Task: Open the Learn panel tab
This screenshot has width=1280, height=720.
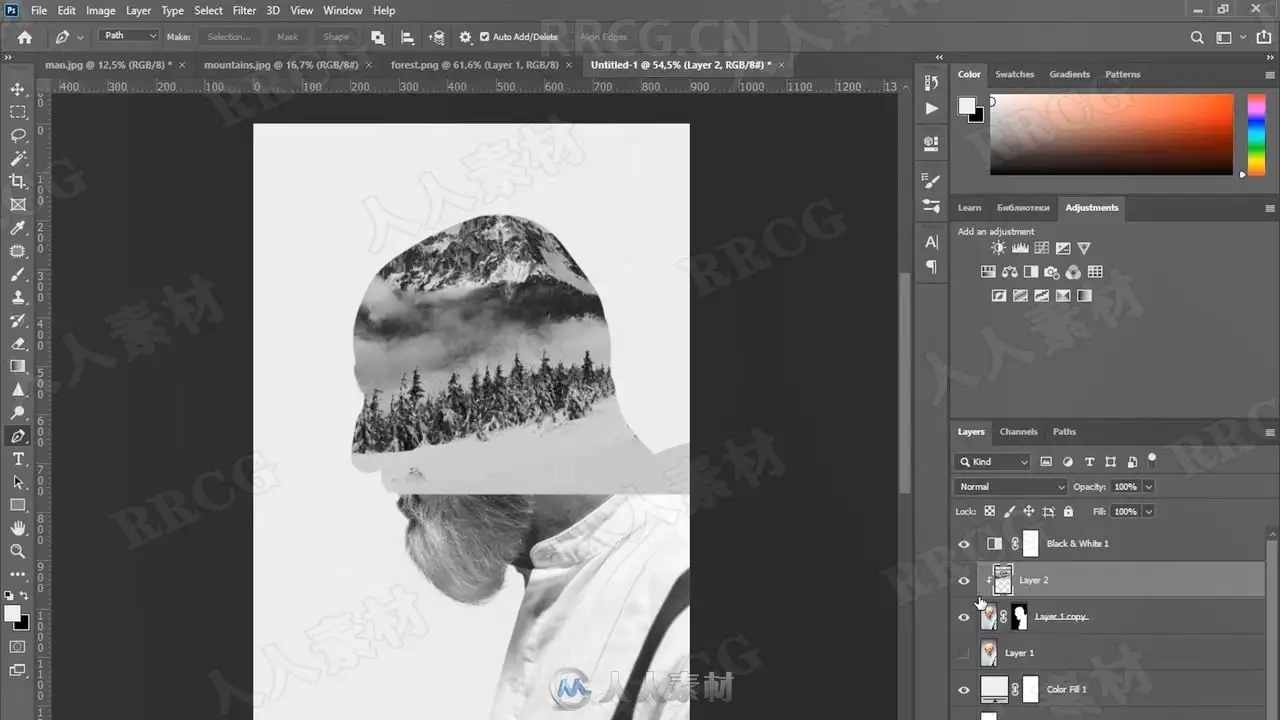Action: coord(969,208)
